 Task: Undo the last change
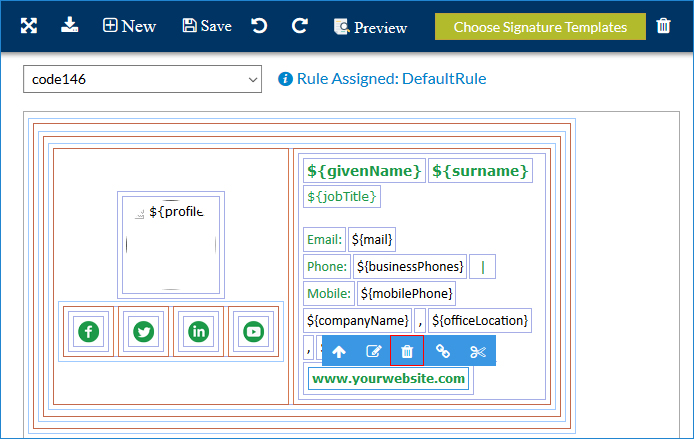click(259, 26)
